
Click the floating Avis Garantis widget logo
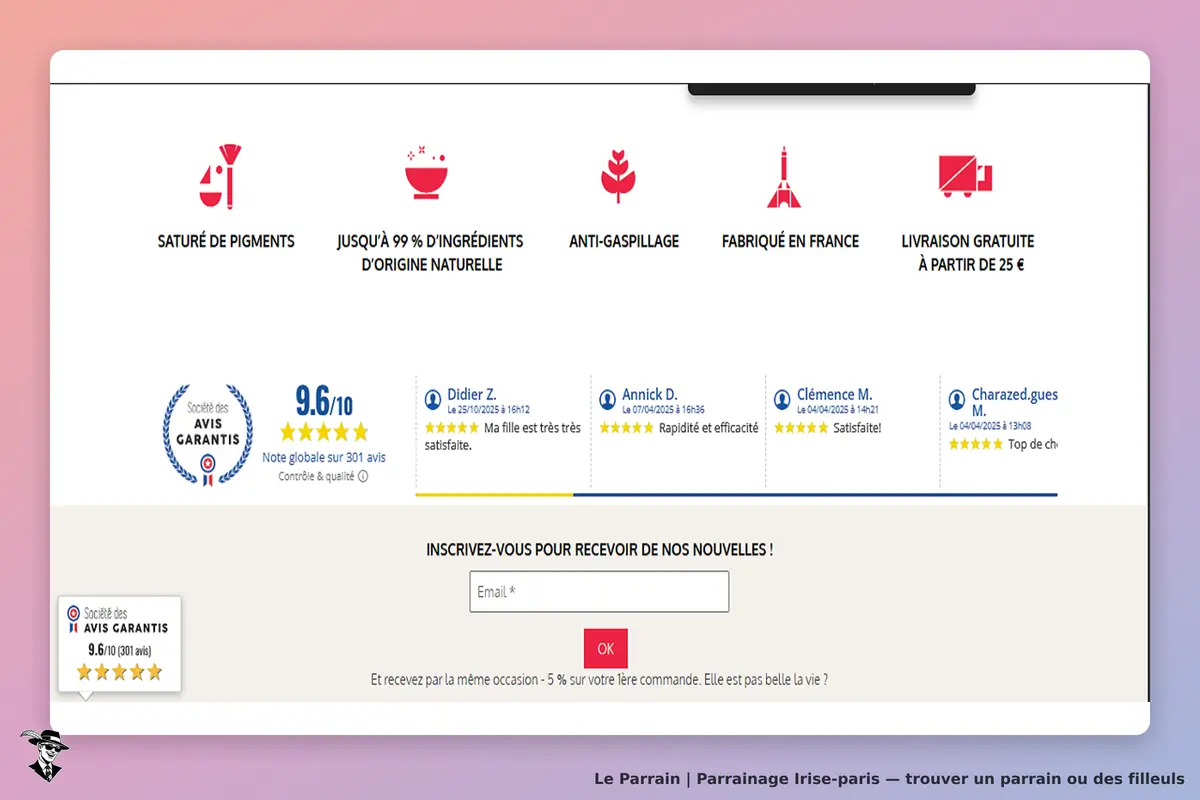click(x=118, y=620)
